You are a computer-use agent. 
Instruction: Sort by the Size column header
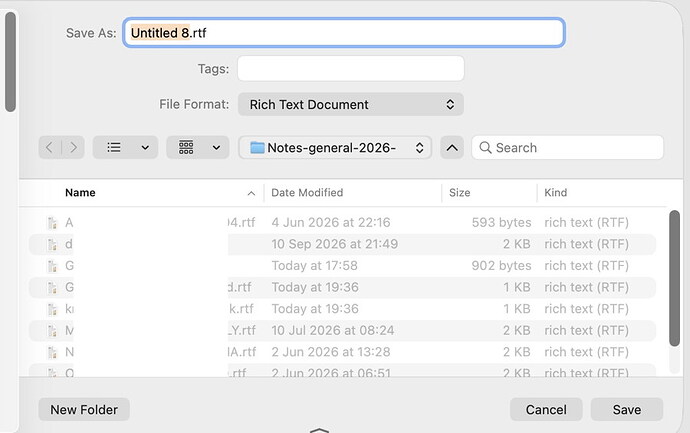click(x=459, y=193)
